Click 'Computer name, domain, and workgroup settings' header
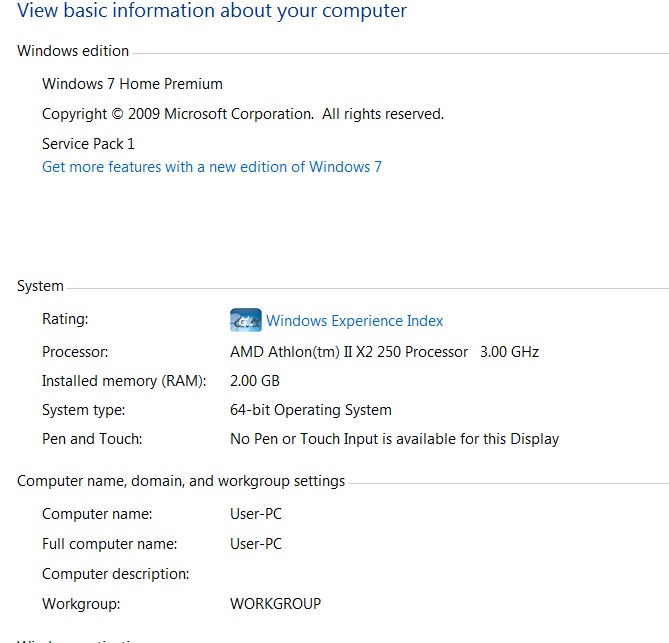Viewport: 669px width, 643px height. click(181, 481)
